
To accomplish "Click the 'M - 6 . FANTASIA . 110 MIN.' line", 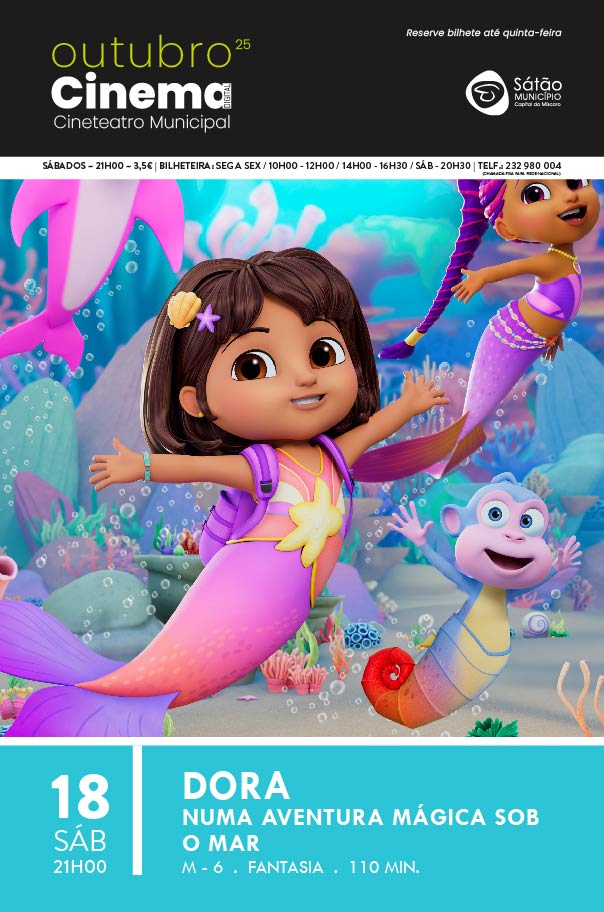I will [300, 867].
